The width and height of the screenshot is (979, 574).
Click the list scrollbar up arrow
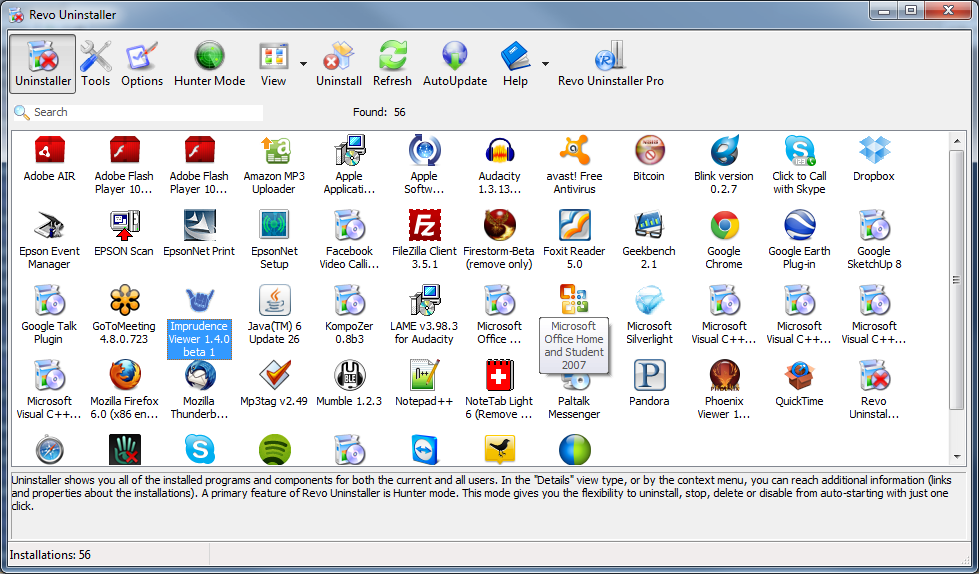coord(957,141)
